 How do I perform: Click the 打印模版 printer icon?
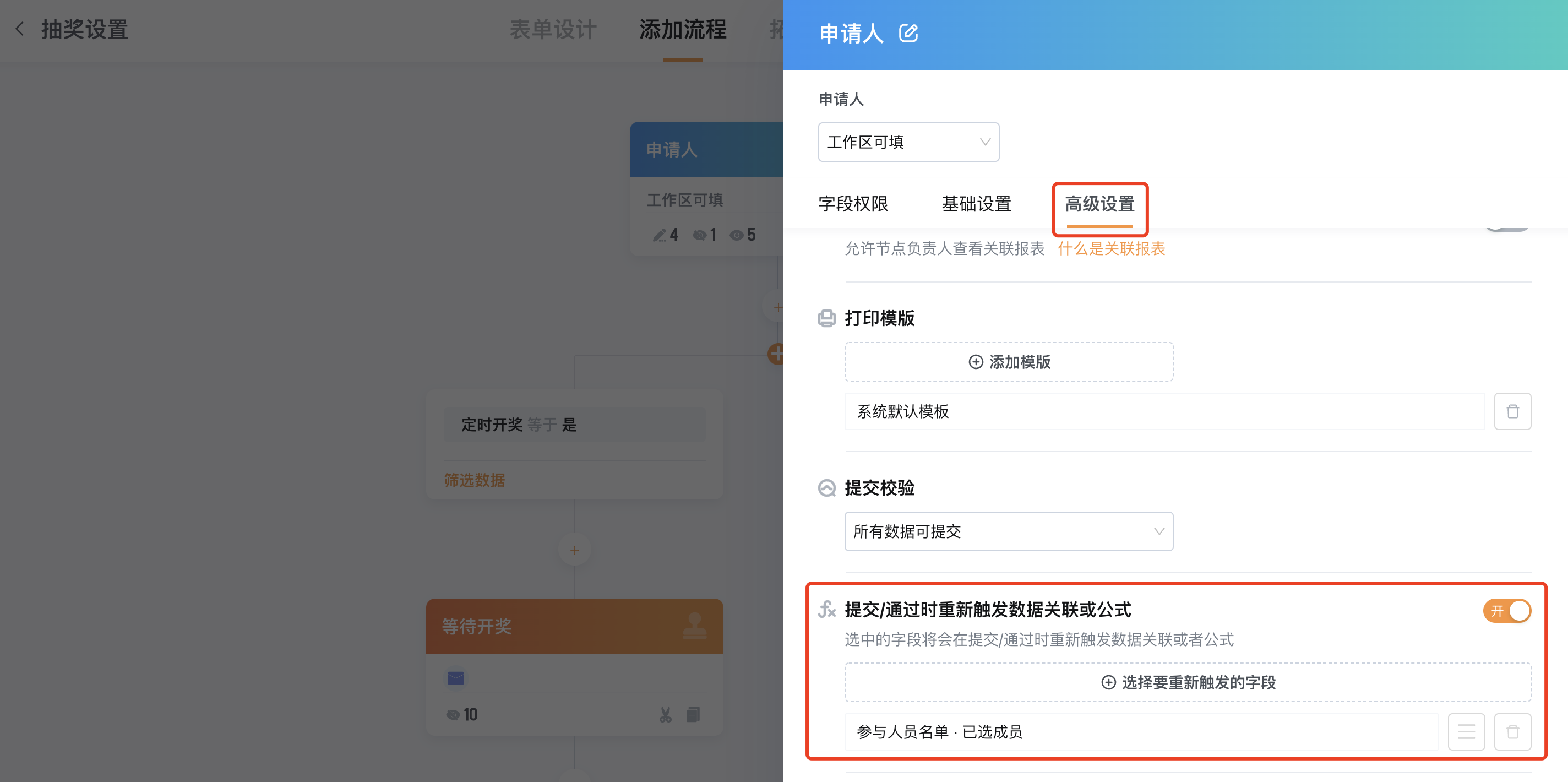click(826, 318)
